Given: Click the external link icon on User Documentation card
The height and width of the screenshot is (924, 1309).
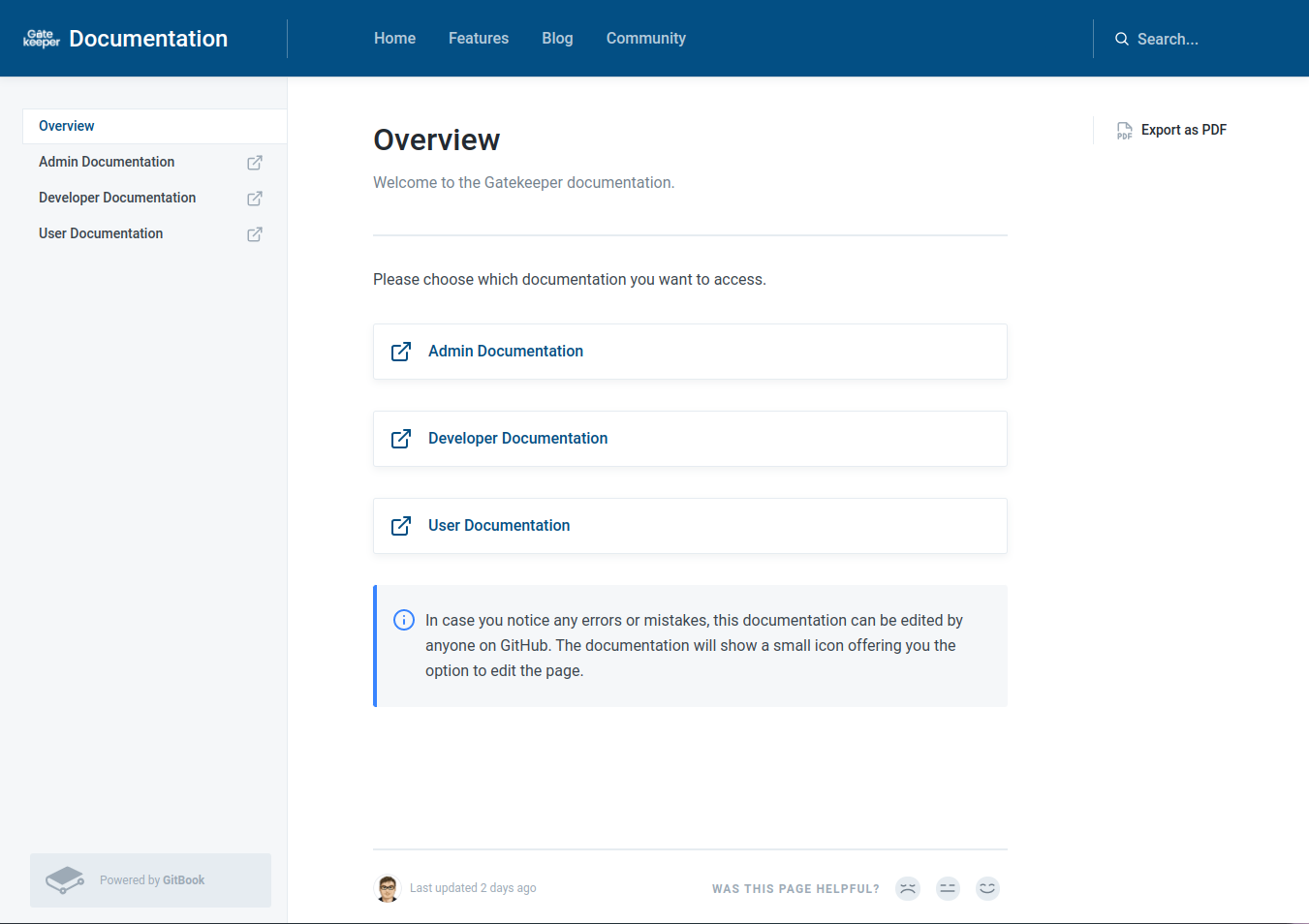Looking at the screenshot, I should [x=401, y=526].
